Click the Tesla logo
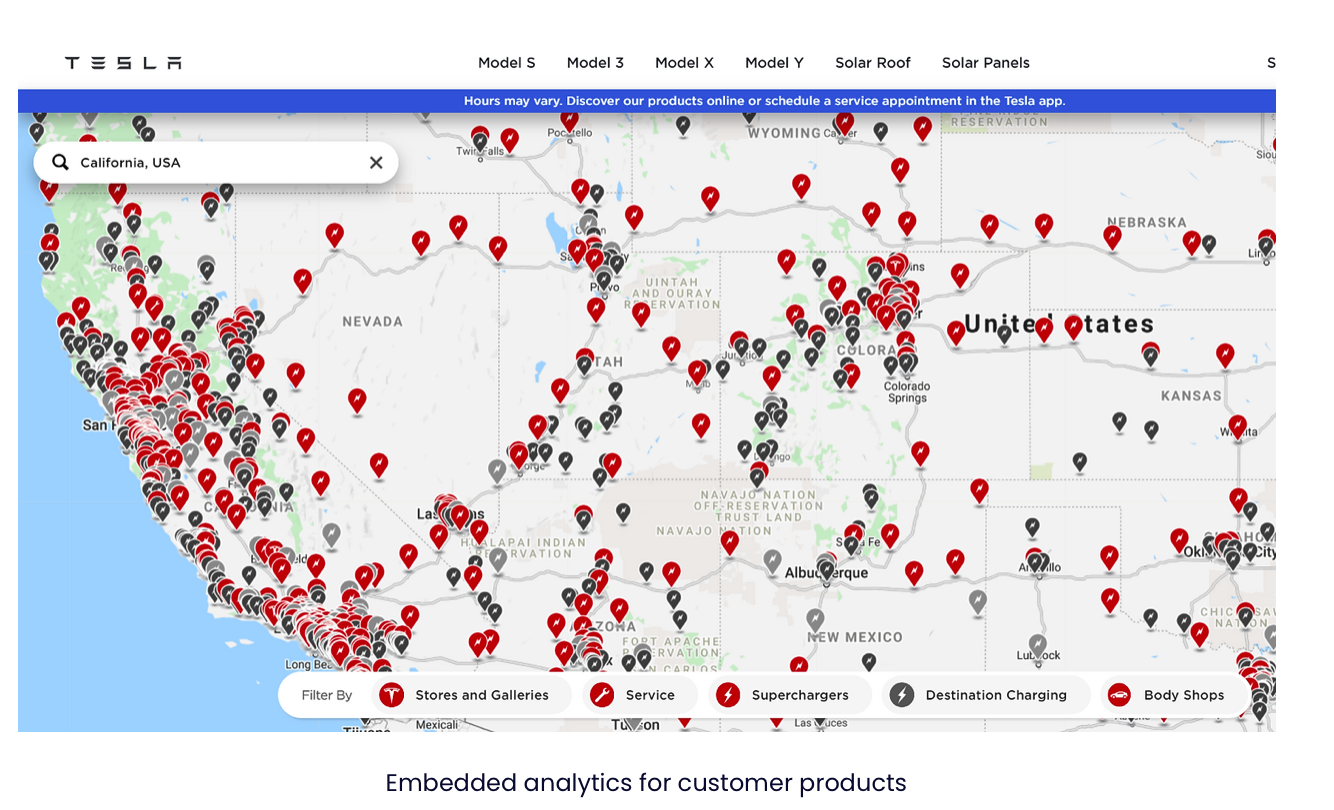This screenshot has width=1334, height=810. pos(123,63)
